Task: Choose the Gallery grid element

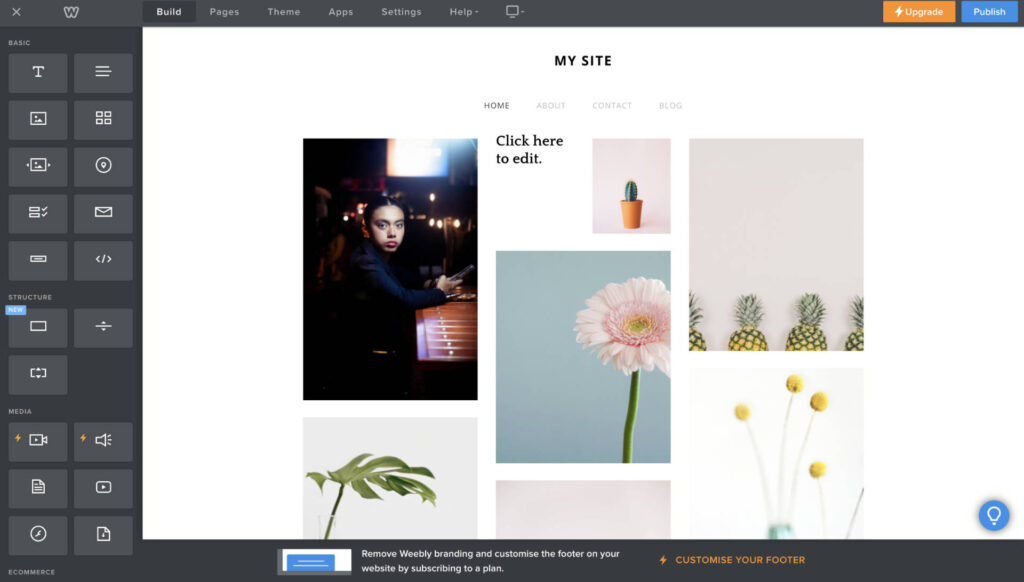Action: tap(103, 119)
